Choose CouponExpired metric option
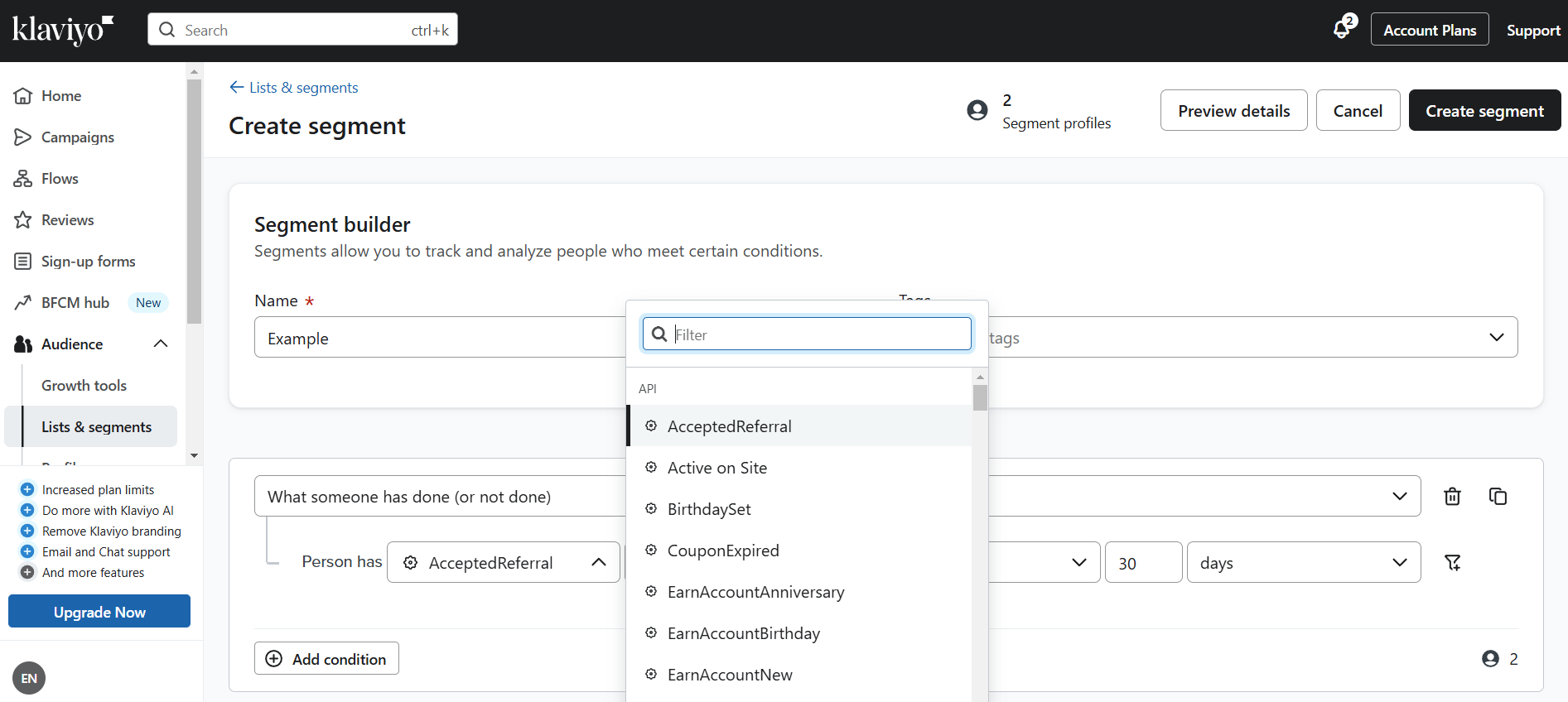 [723, 551]
